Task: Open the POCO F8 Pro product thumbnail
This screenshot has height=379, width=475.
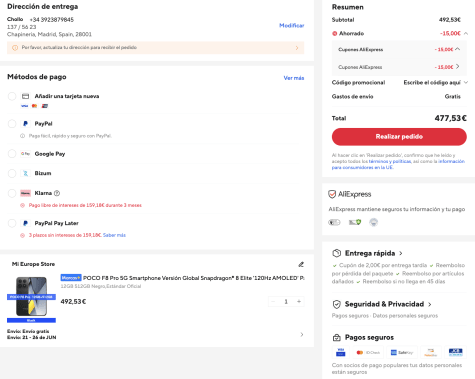Action: pos(31,299)
